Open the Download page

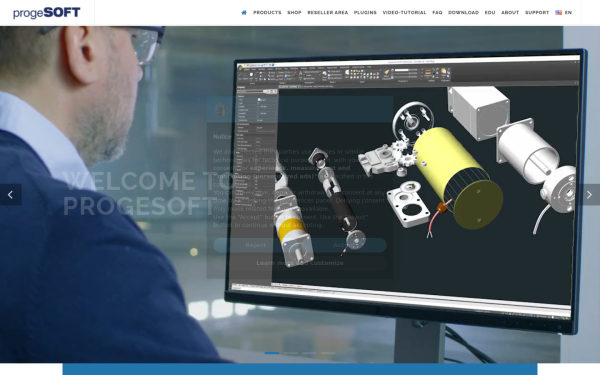(463, 13)
